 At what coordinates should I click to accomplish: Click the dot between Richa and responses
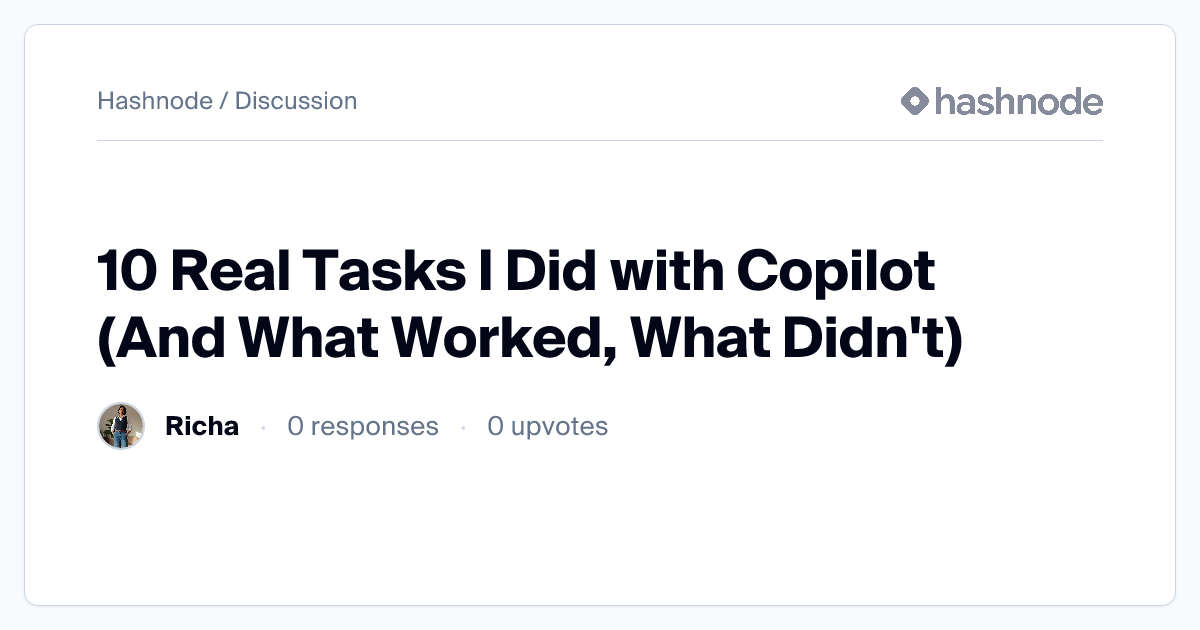263,427
